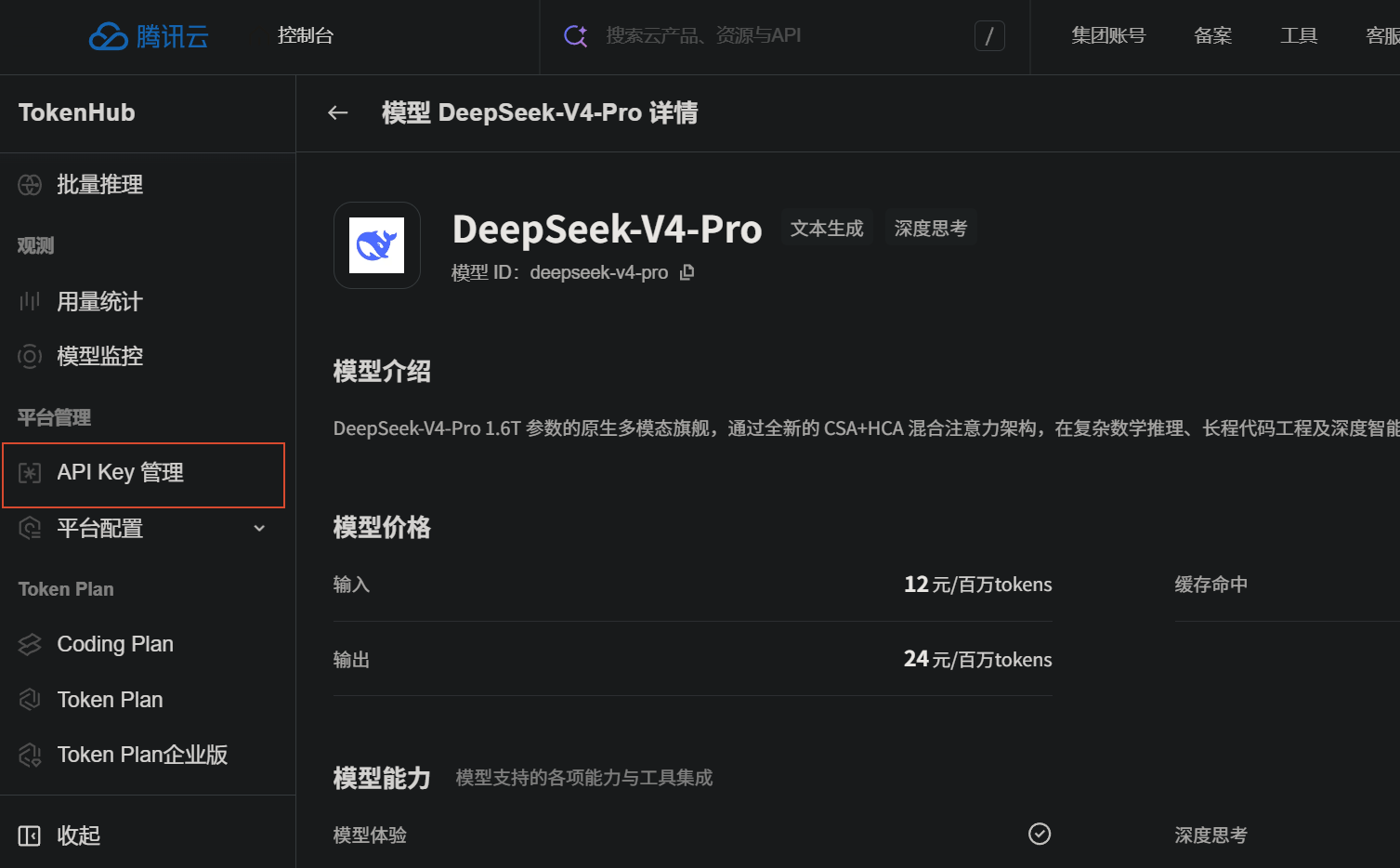This screenshot has width=1400, height=868.
Task: Click the 模型 ID text deepseek-v4-pro
Action: point(599,272)
